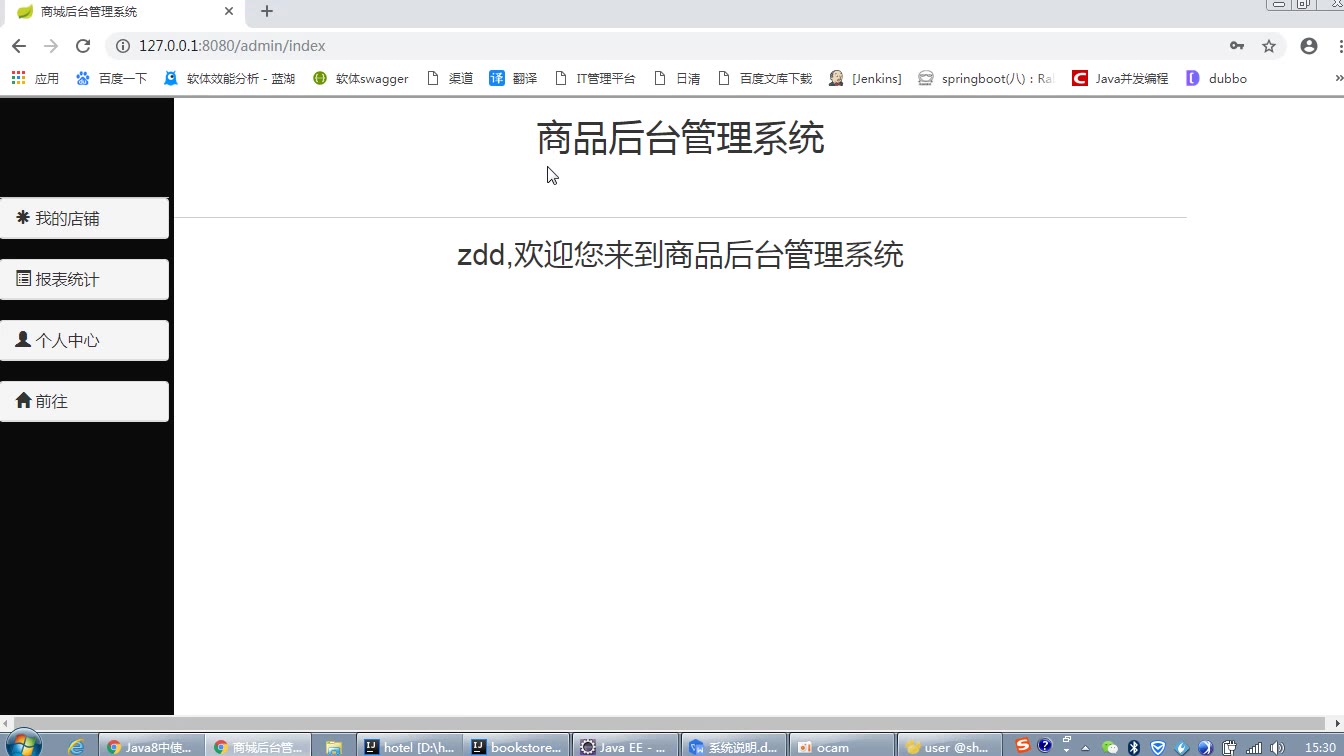Open a new browser tab with plus button
Image resolution: width=1344 pixels, height=756 pixels.
[267, 12]
